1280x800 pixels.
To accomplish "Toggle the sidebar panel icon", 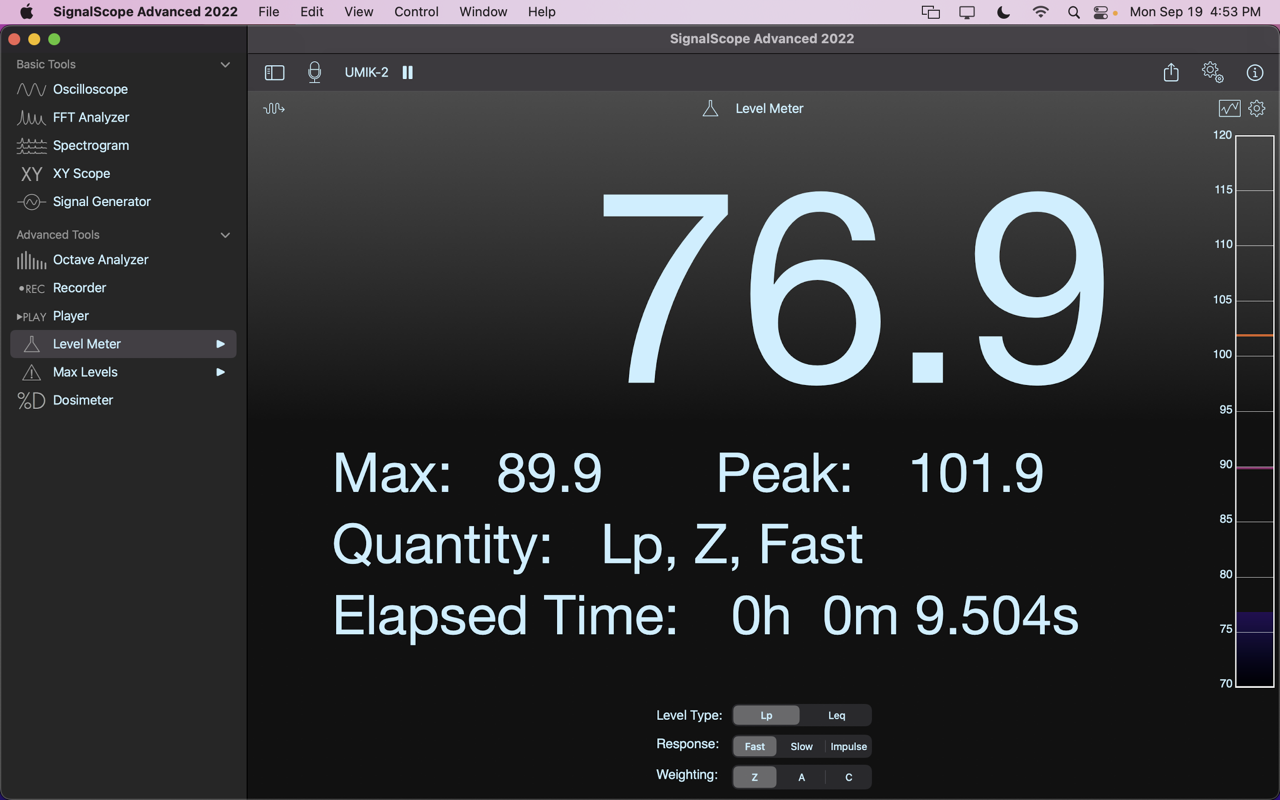I will click(274, 72).
